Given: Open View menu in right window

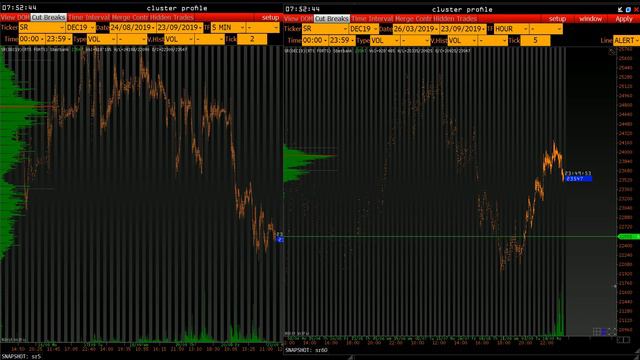Looking at the screenshot, I should 291,19.
